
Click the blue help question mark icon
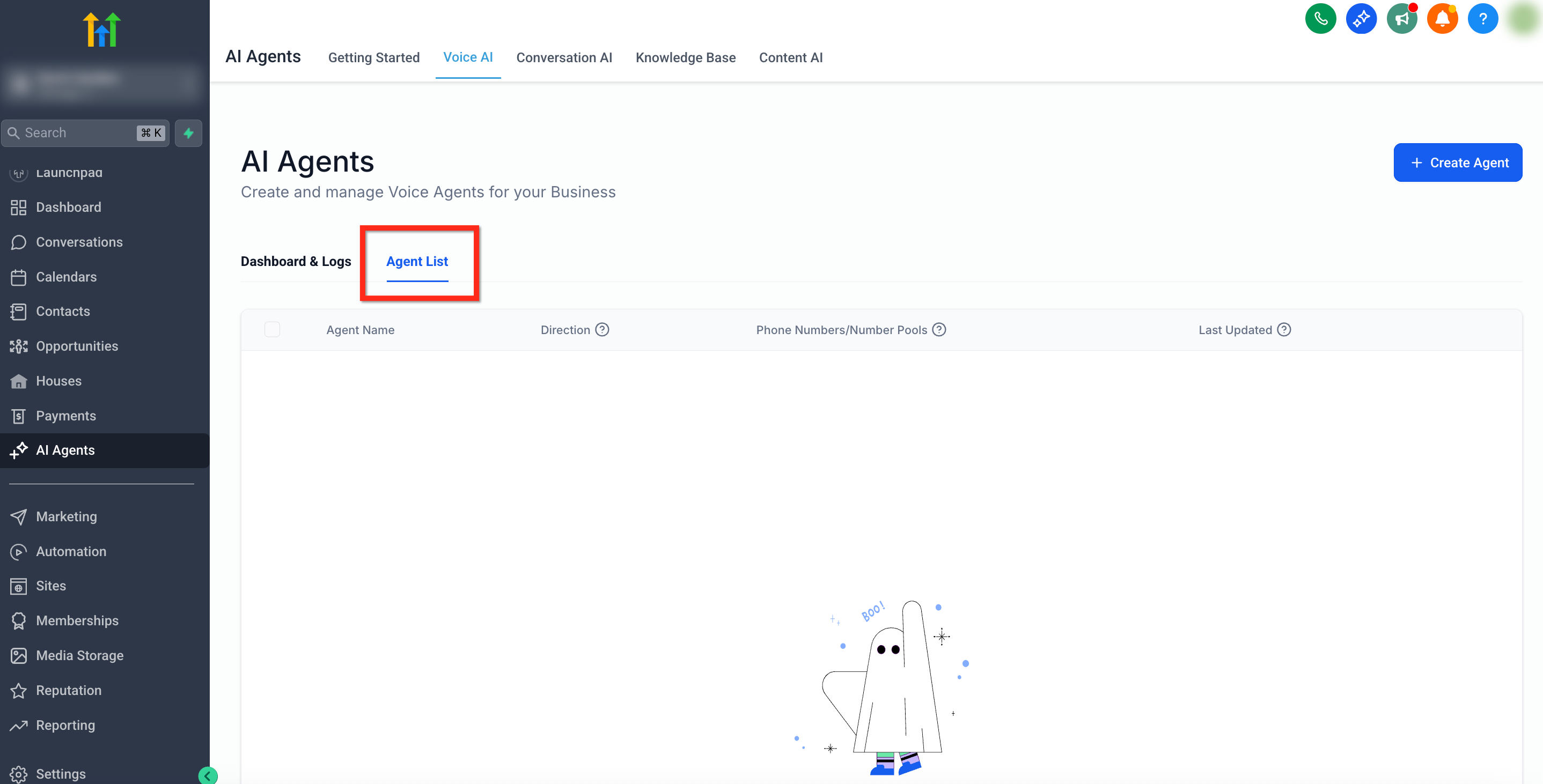click(x=1482, y=19)
